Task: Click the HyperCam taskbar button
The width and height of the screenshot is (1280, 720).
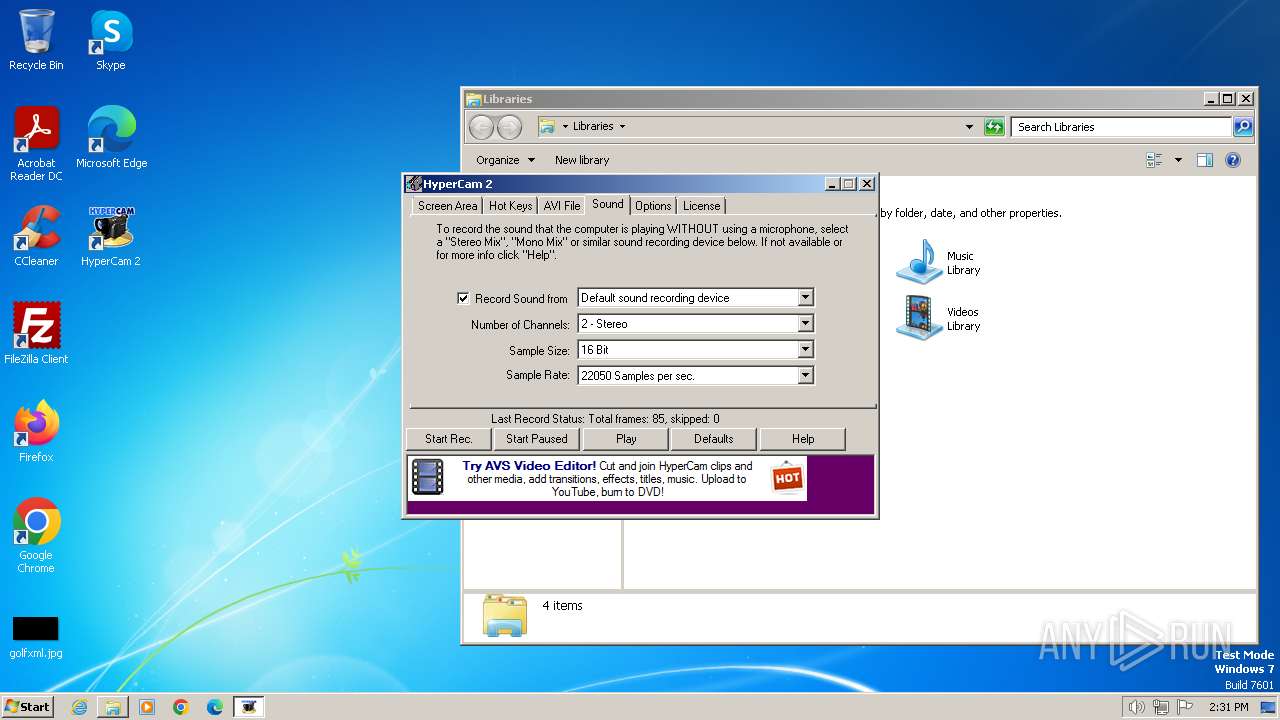Action: pyautogui.click(x=249, y=707)
